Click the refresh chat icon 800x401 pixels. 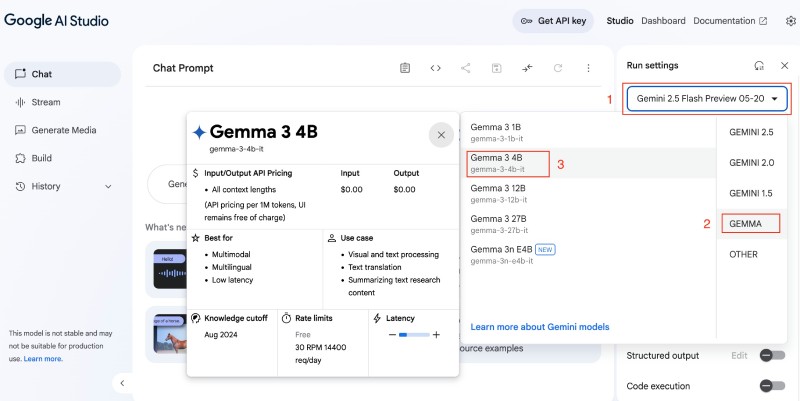[x=558, y=68]
